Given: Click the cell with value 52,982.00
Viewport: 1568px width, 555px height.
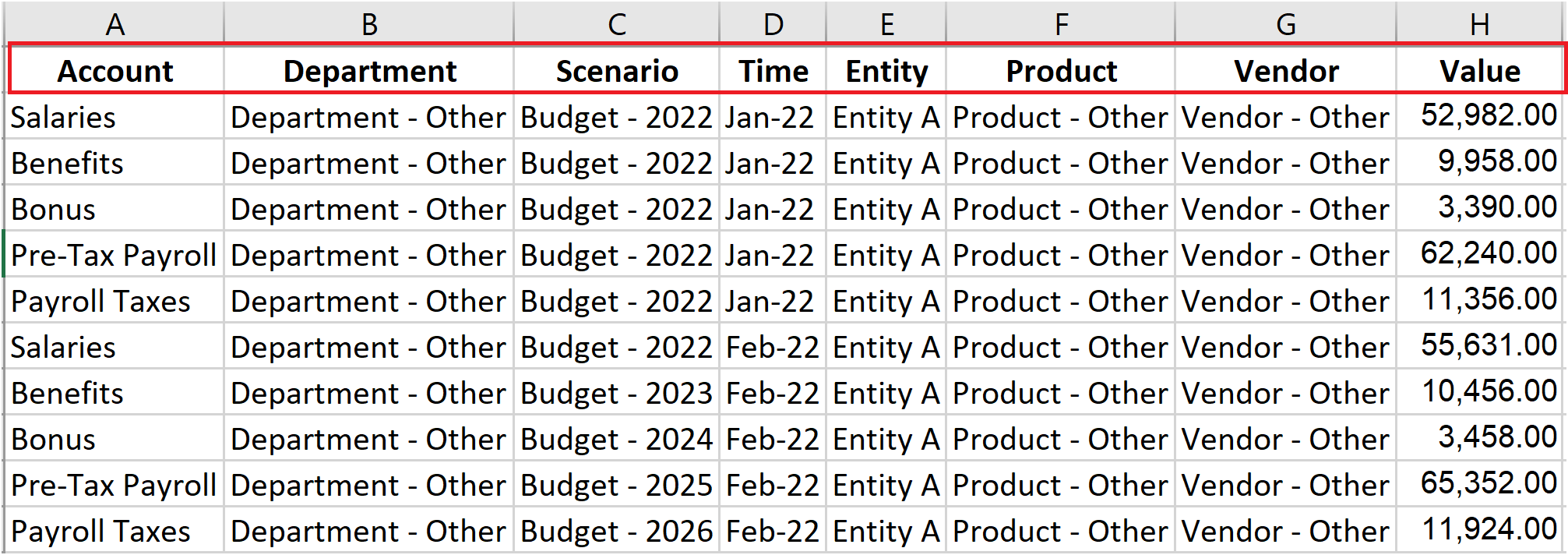Looking at the screenshot, I should [1480, 116].
